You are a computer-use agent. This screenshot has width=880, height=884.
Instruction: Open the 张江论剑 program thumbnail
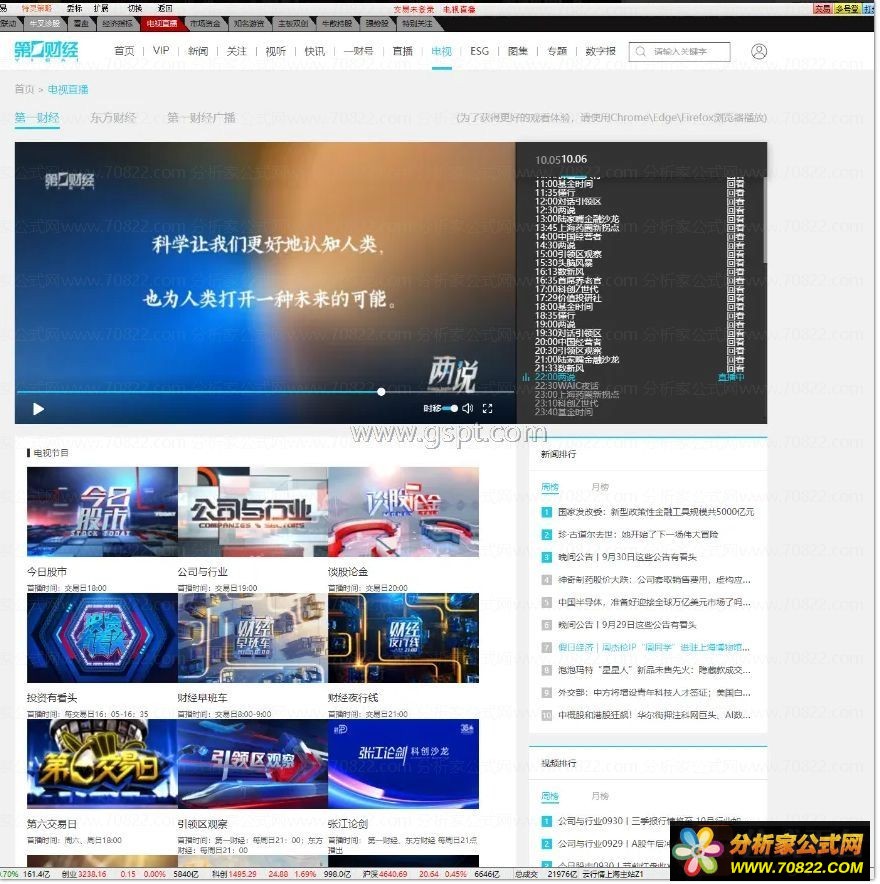click(x=404, y=764)
